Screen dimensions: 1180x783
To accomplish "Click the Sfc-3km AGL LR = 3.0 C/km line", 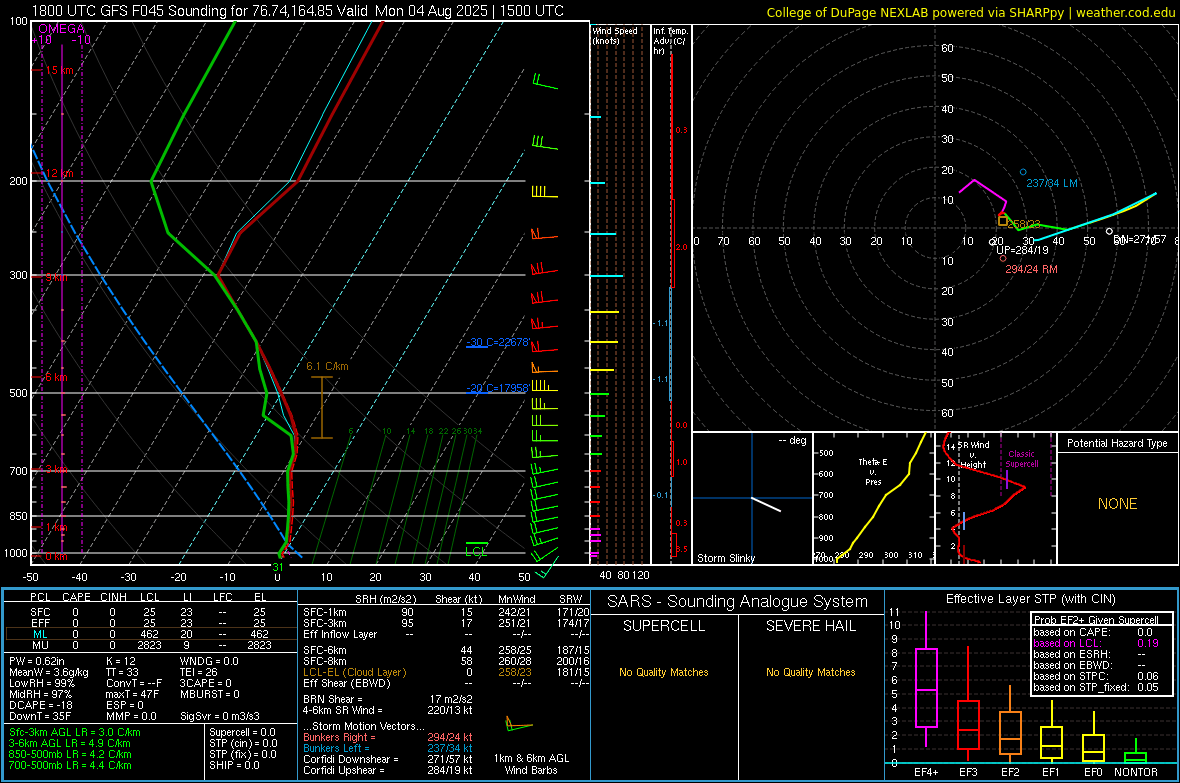I will click(75, 732).
